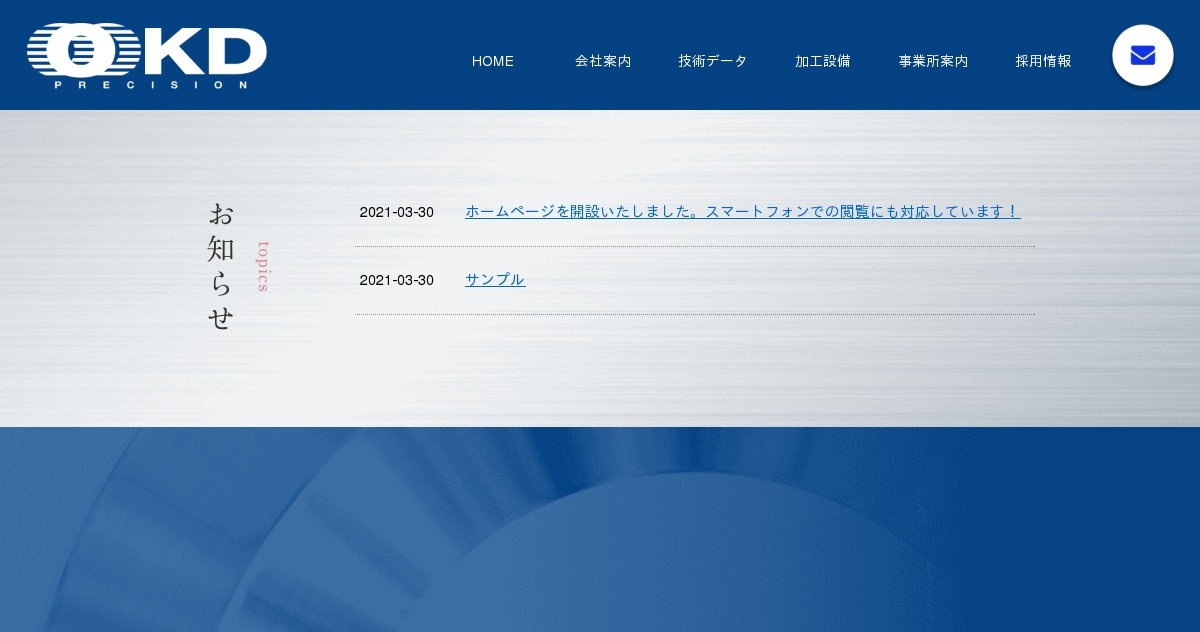Click the サンプル news link

[494, 279]
